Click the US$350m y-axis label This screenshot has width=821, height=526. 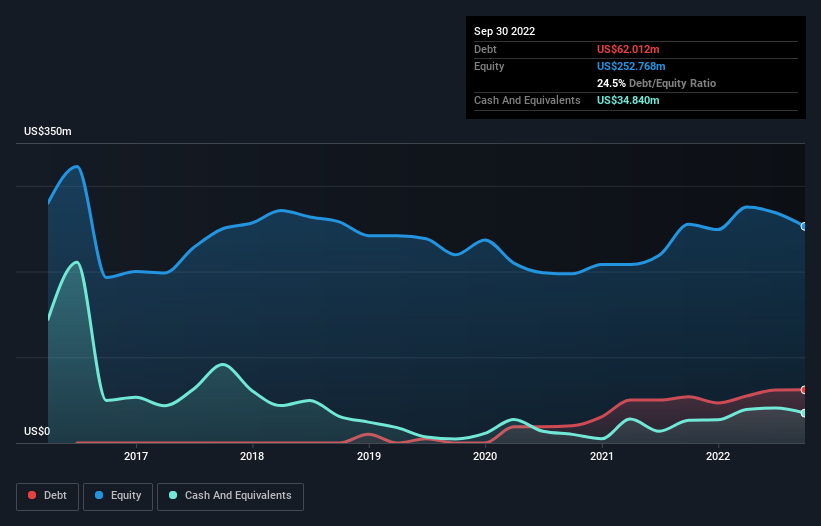pyautogui.click(x=48, y=131)
